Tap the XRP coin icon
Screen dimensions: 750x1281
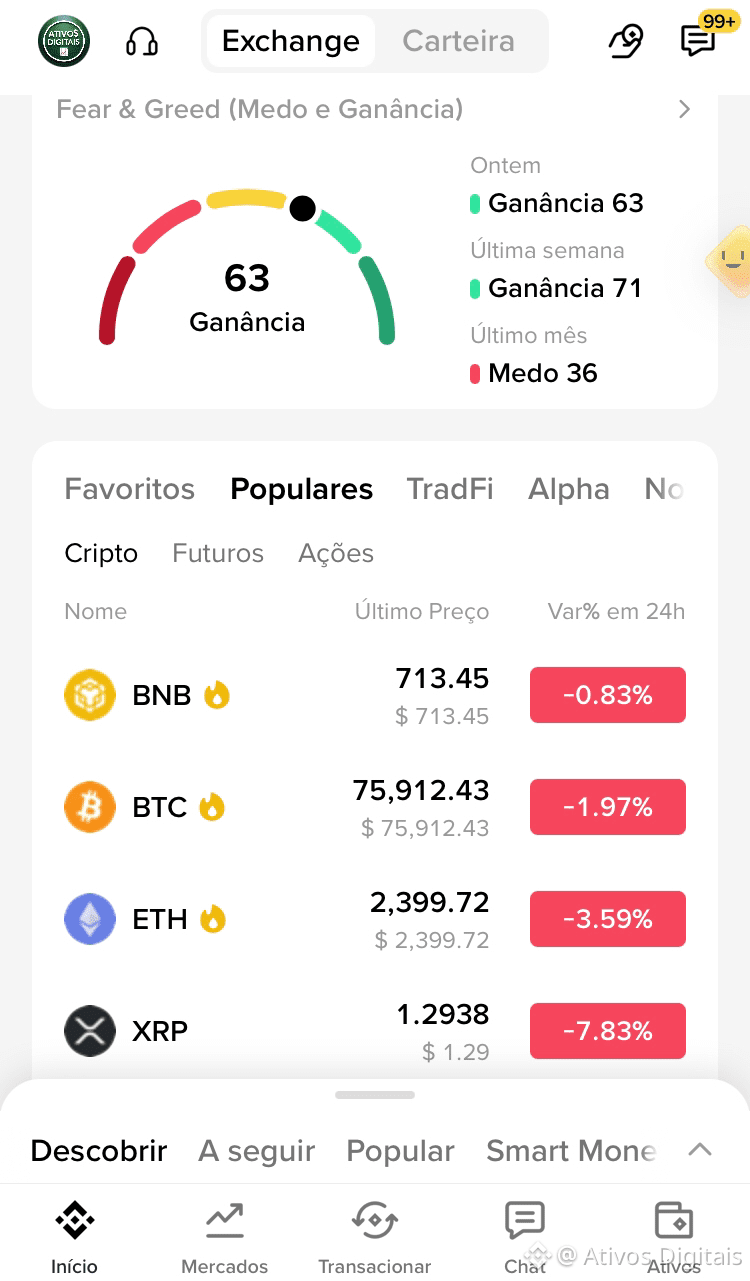point(90,1031)
